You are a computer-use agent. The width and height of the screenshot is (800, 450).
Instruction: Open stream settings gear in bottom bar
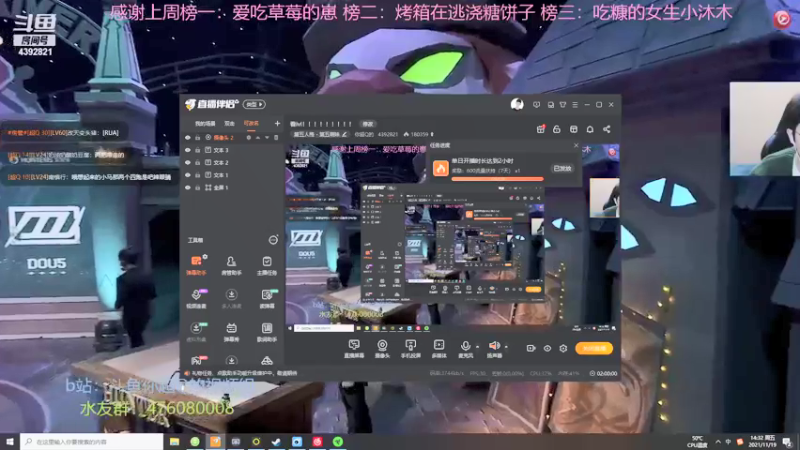563,348
